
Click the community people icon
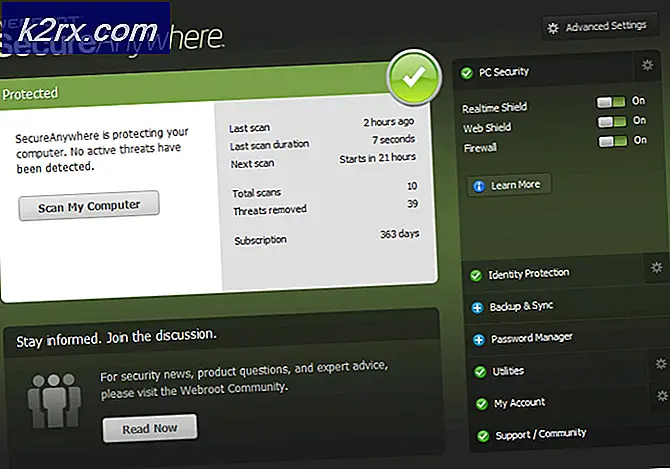coord(54,401)
